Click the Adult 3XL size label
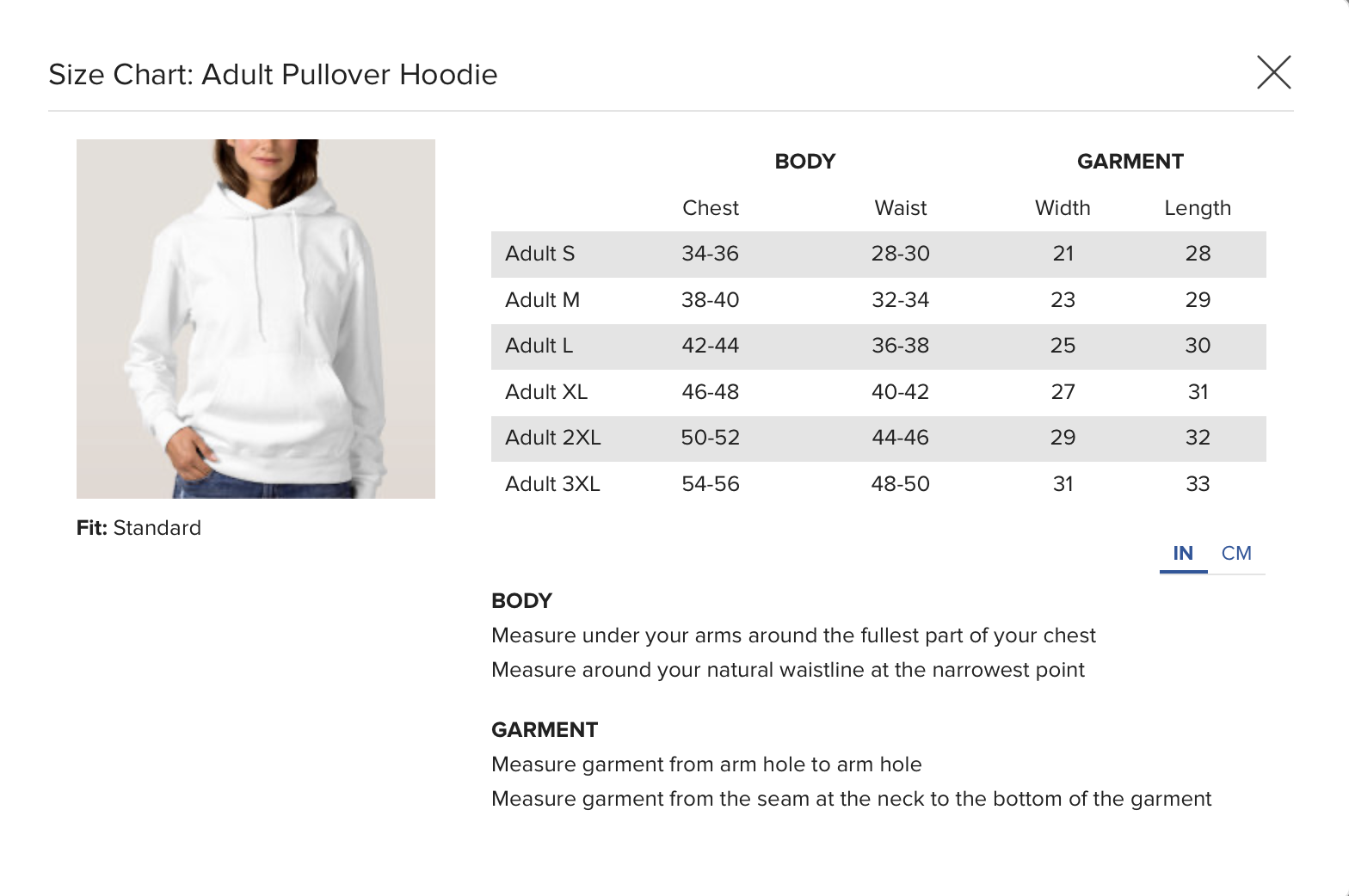1349x896 pixels. (552, 484)
